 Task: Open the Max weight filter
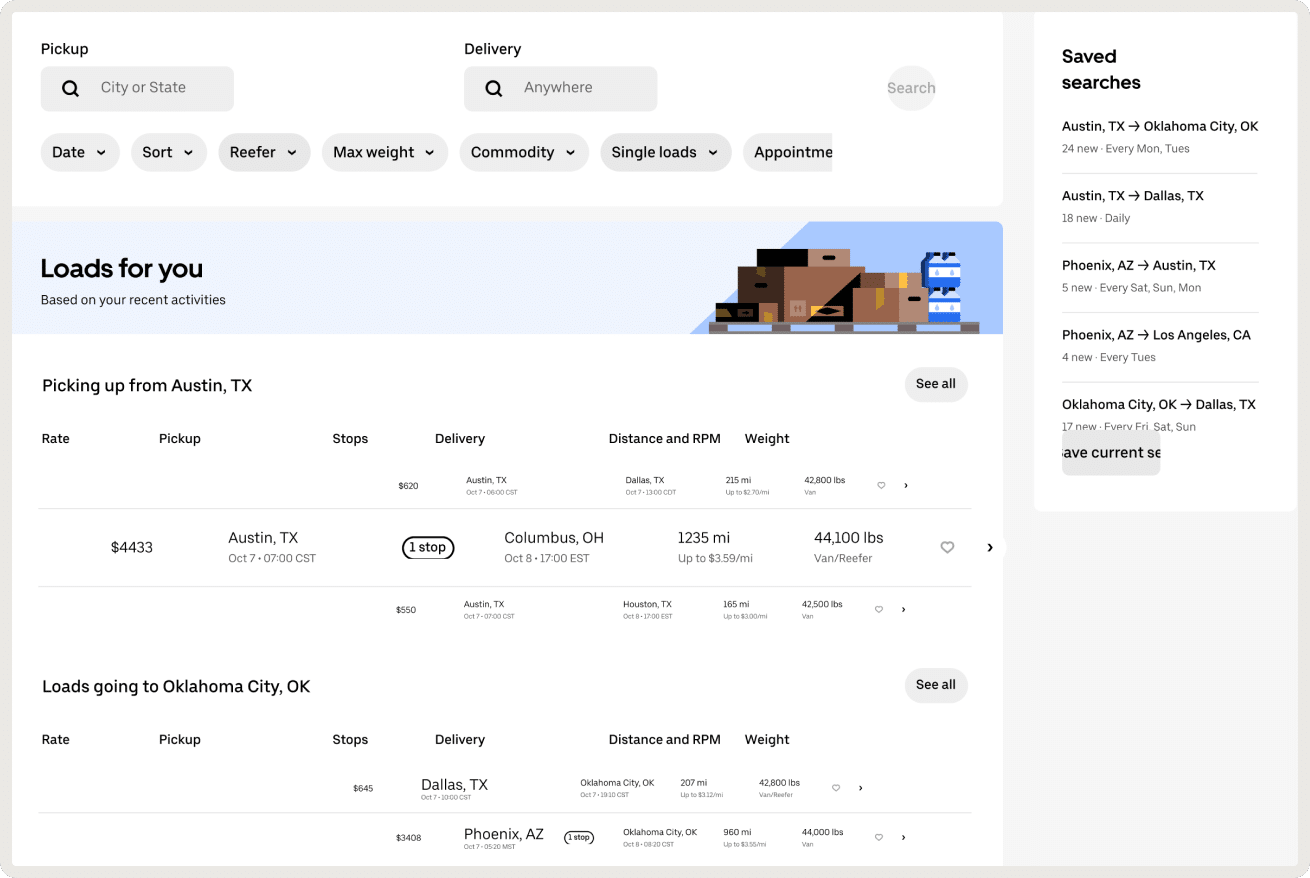click(385, 152)
